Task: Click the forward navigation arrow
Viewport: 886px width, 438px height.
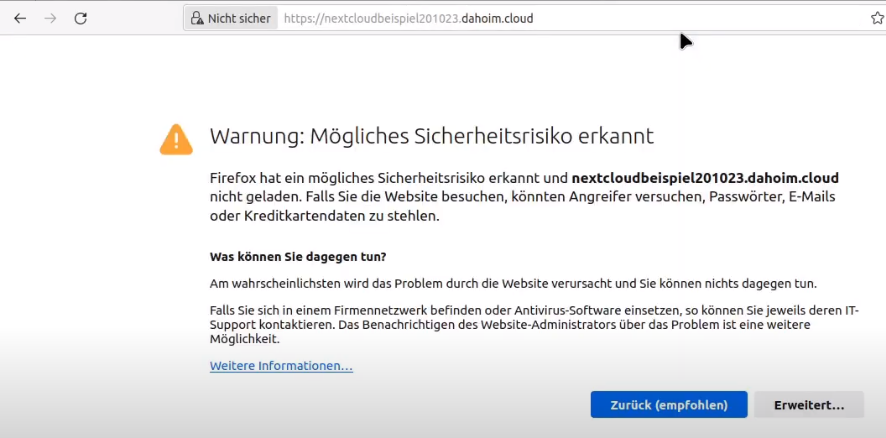Action: (x=51, y=19)
